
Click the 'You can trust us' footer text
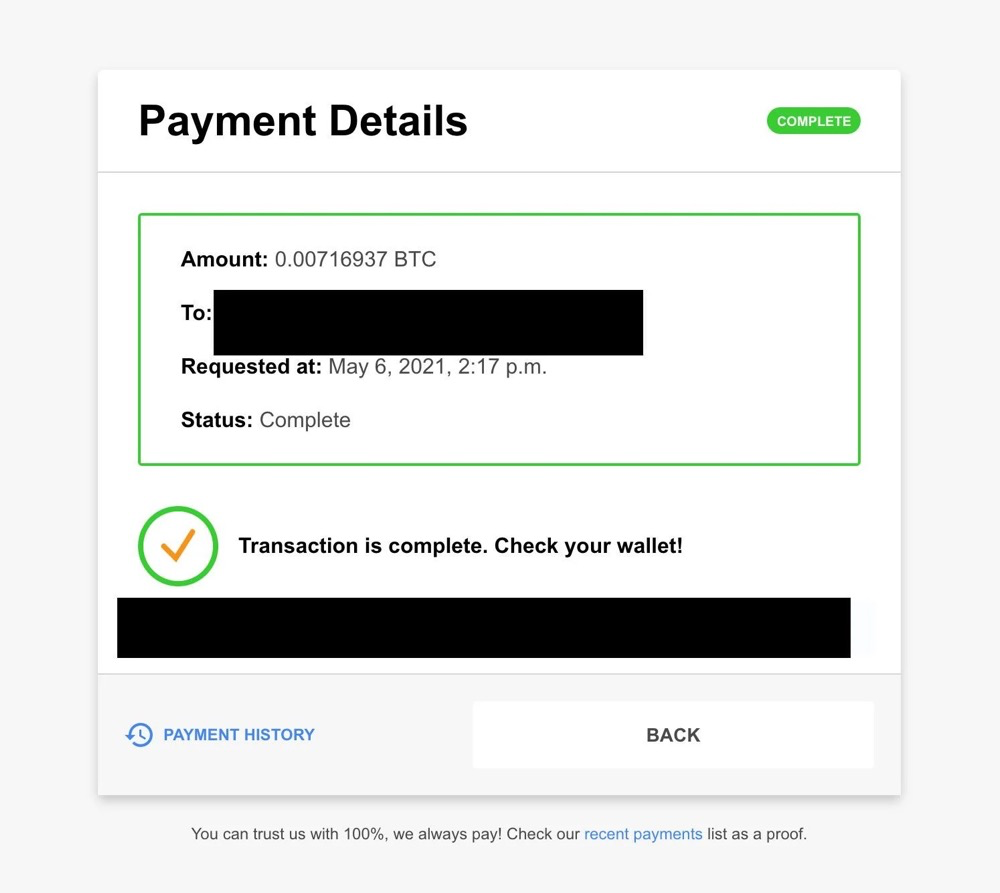coord(385,833)
